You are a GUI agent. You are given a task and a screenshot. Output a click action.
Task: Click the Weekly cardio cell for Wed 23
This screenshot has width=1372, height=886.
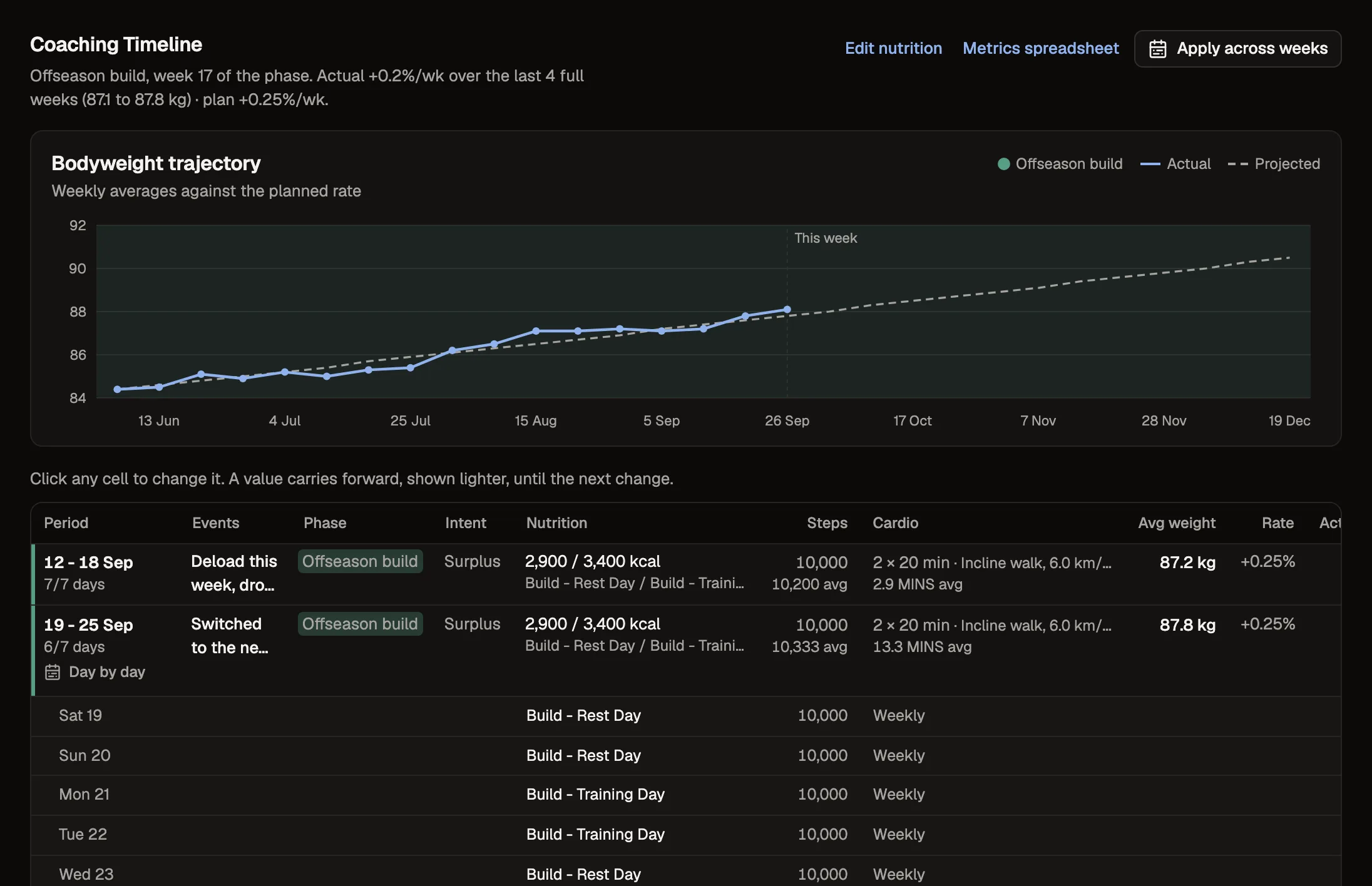click(x=899, y=874)
